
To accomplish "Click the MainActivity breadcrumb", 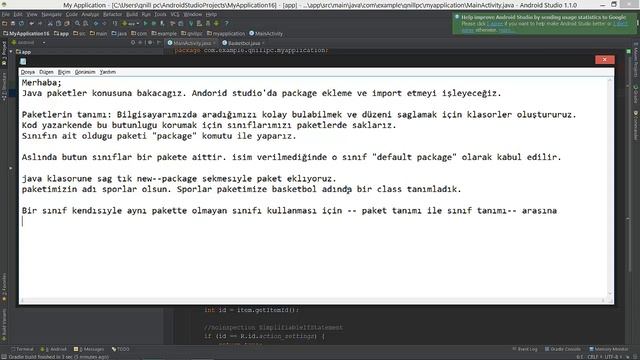I will coord(266,33).
